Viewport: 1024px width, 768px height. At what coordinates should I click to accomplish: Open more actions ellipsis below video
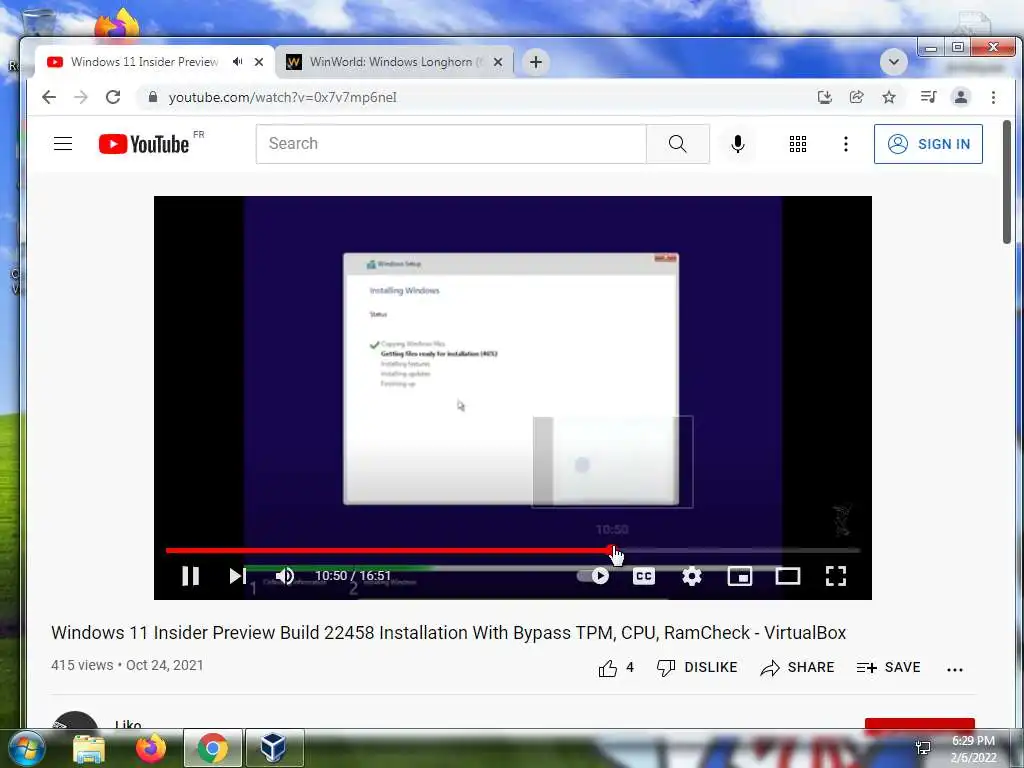[x=955, y=669]
